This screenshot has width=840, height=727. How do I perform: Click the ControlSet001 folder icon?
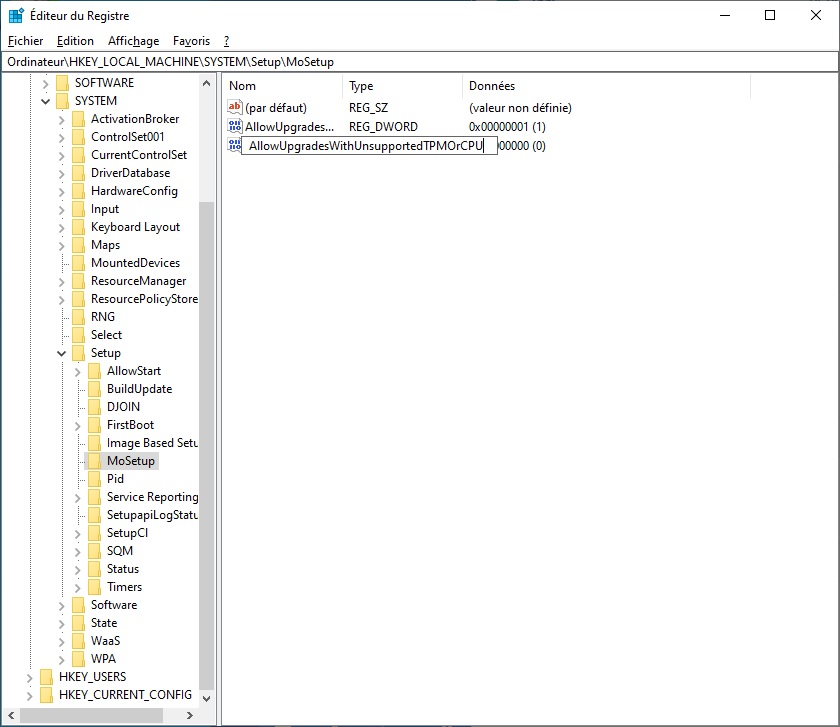79,137
